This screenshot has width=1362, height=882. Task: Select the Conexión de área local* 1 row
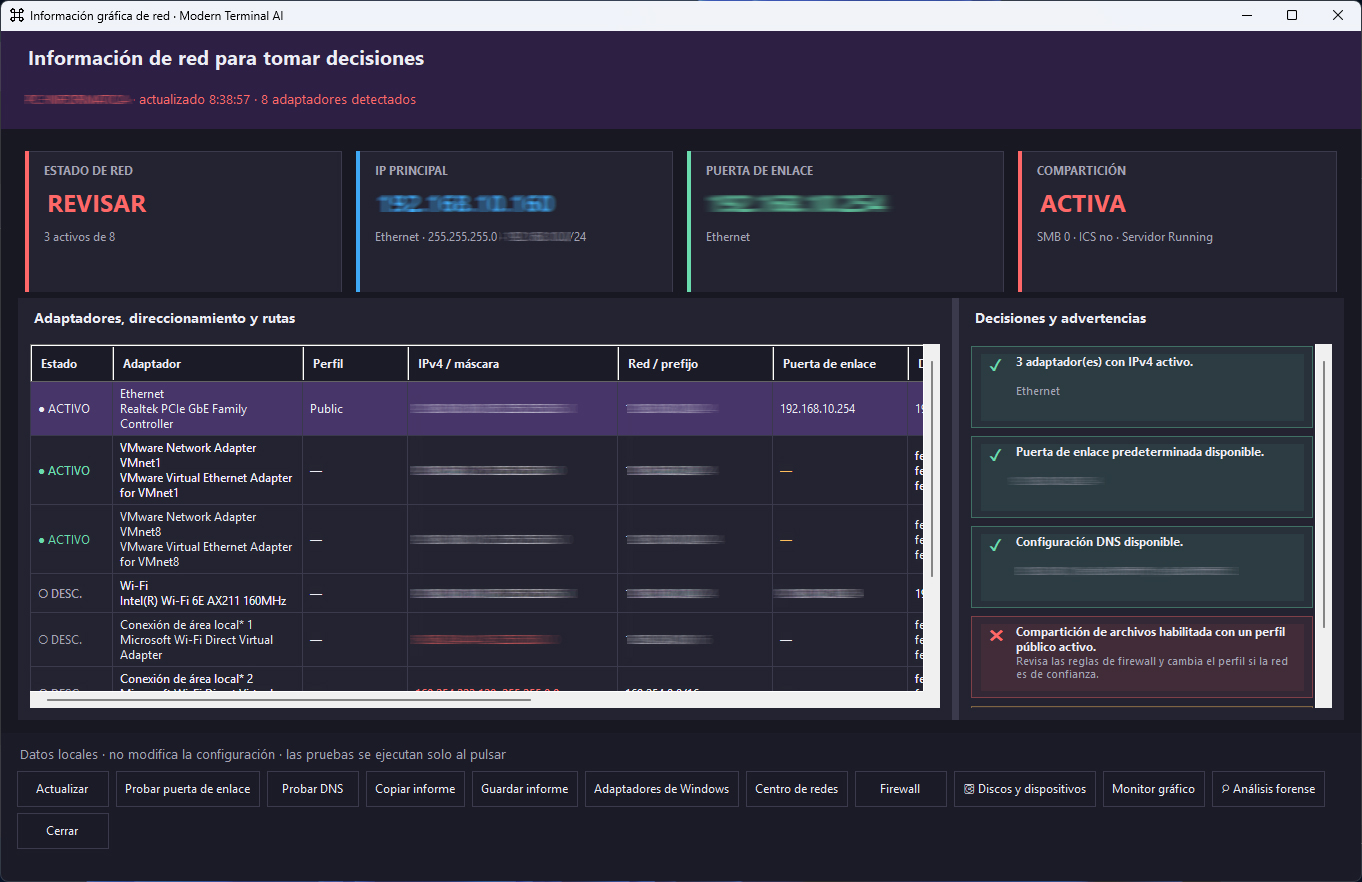click(x=477, y=640)
